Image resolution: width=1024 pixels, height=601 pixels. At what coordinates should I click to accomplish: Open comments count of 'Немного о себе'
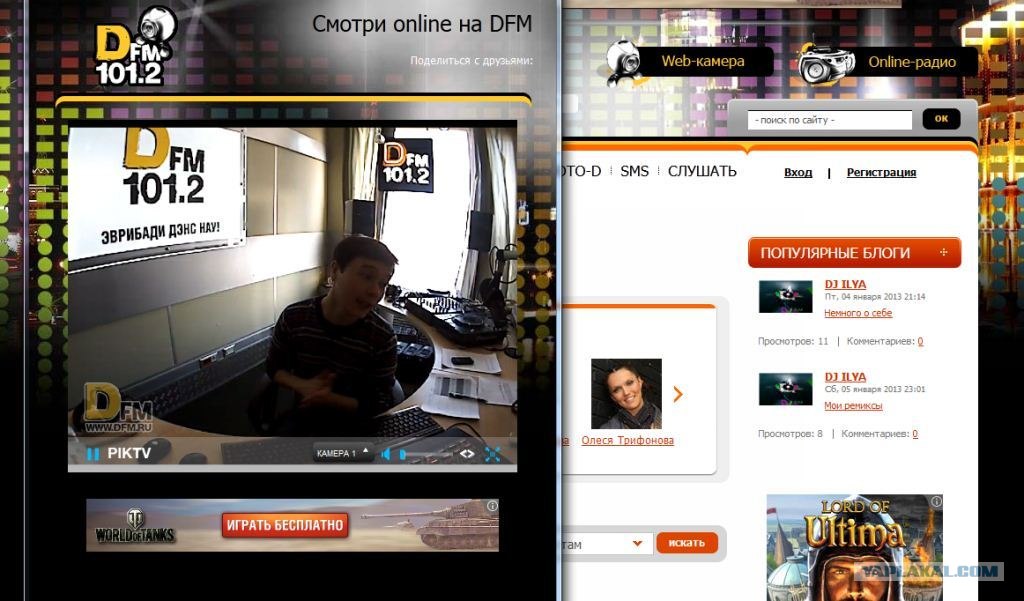point(920,341)
